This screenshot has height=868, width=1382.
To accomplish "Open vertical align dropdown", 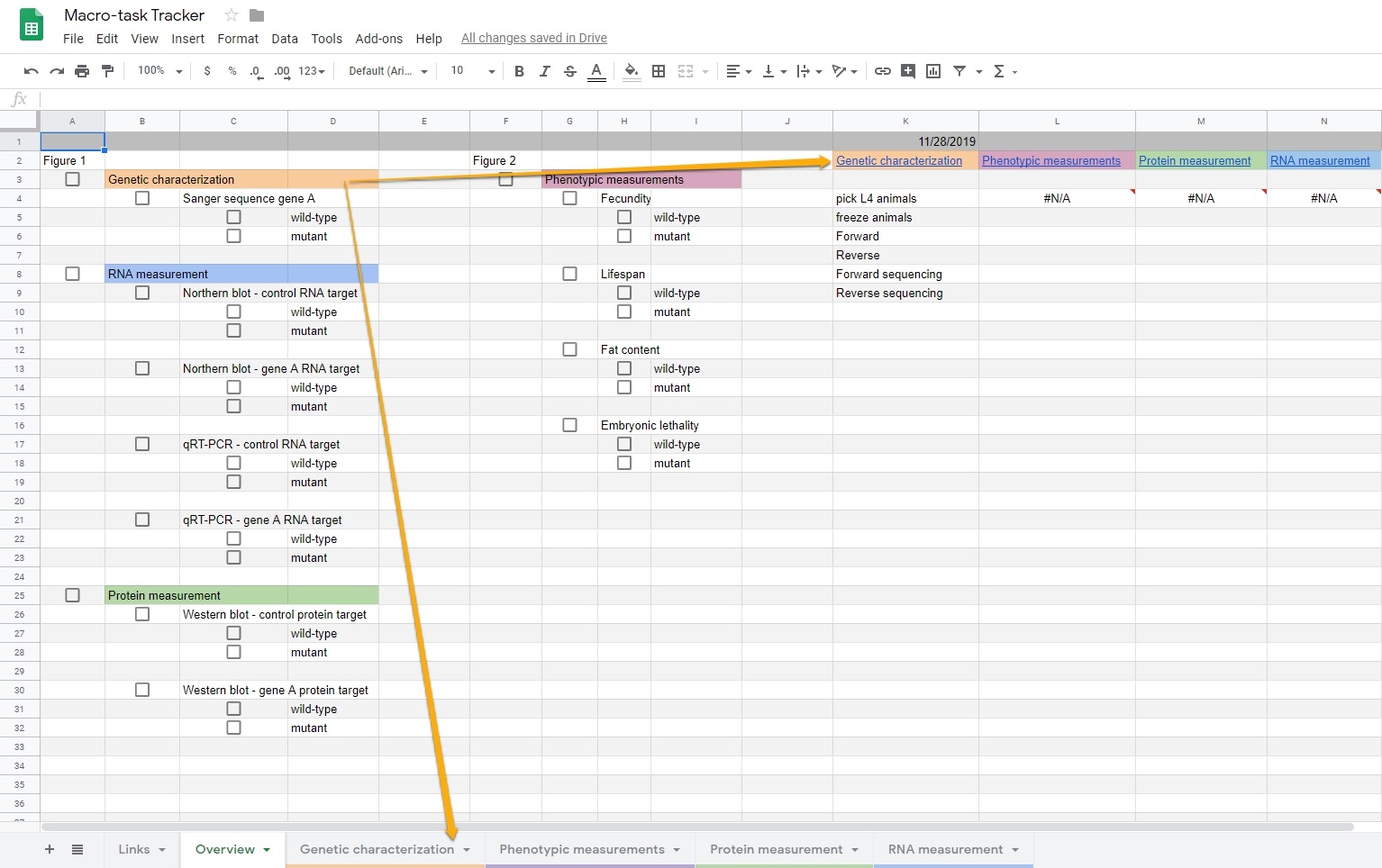I will click(x=775, y=71).
